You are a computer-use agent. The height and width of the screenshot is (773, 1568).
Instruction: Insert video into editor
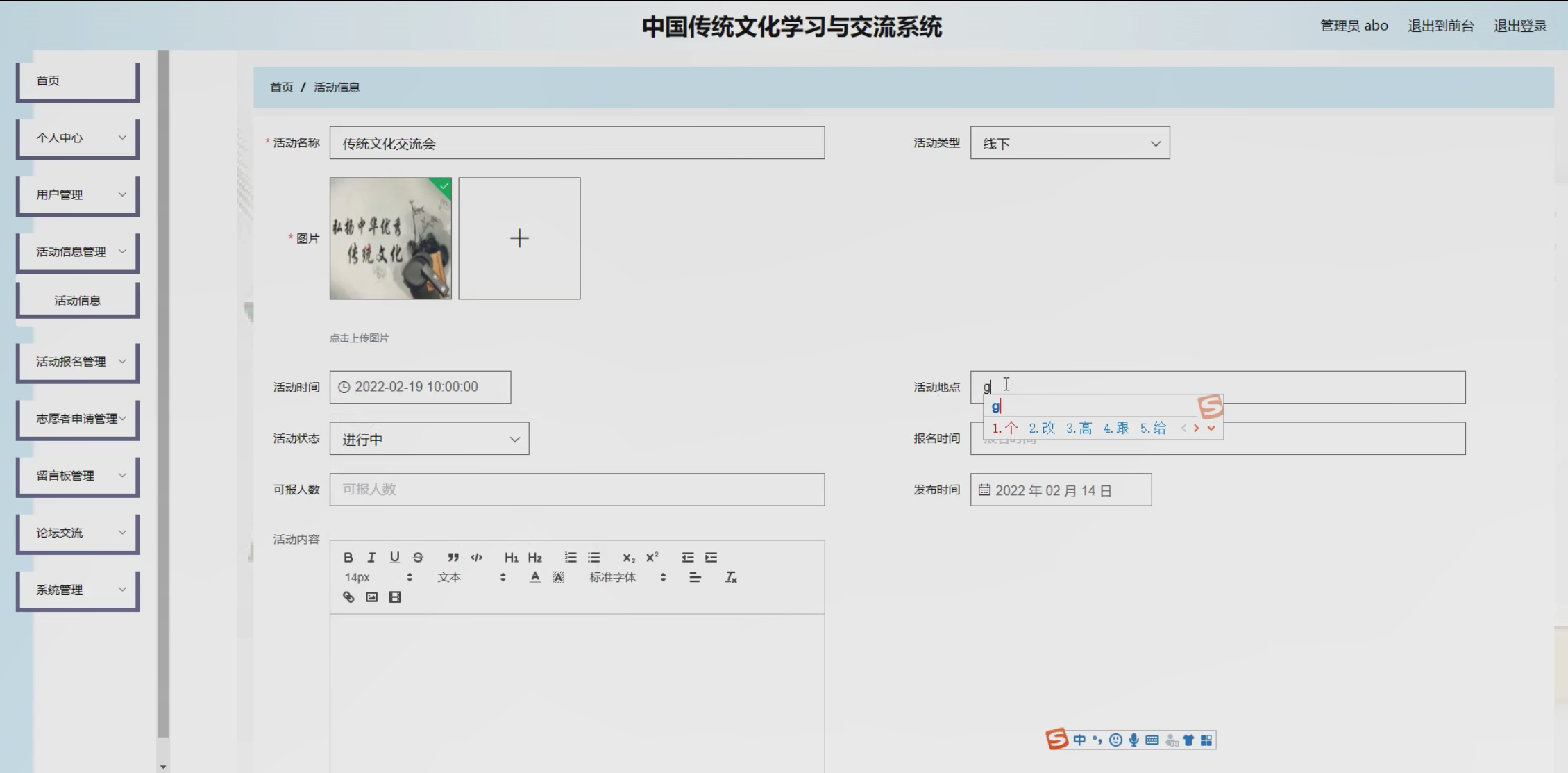point(395,597)
